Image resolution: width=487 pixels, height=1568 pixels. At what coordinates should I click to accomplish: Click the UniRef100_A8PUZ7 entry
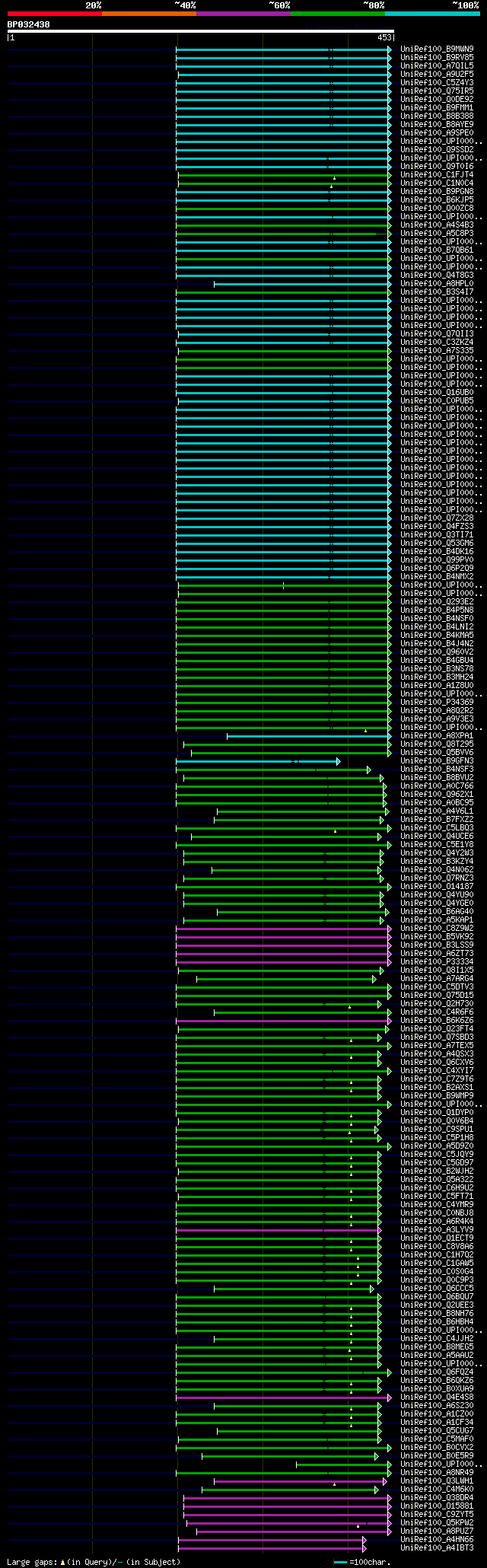pyautogui.click(x=437, y=1531)
